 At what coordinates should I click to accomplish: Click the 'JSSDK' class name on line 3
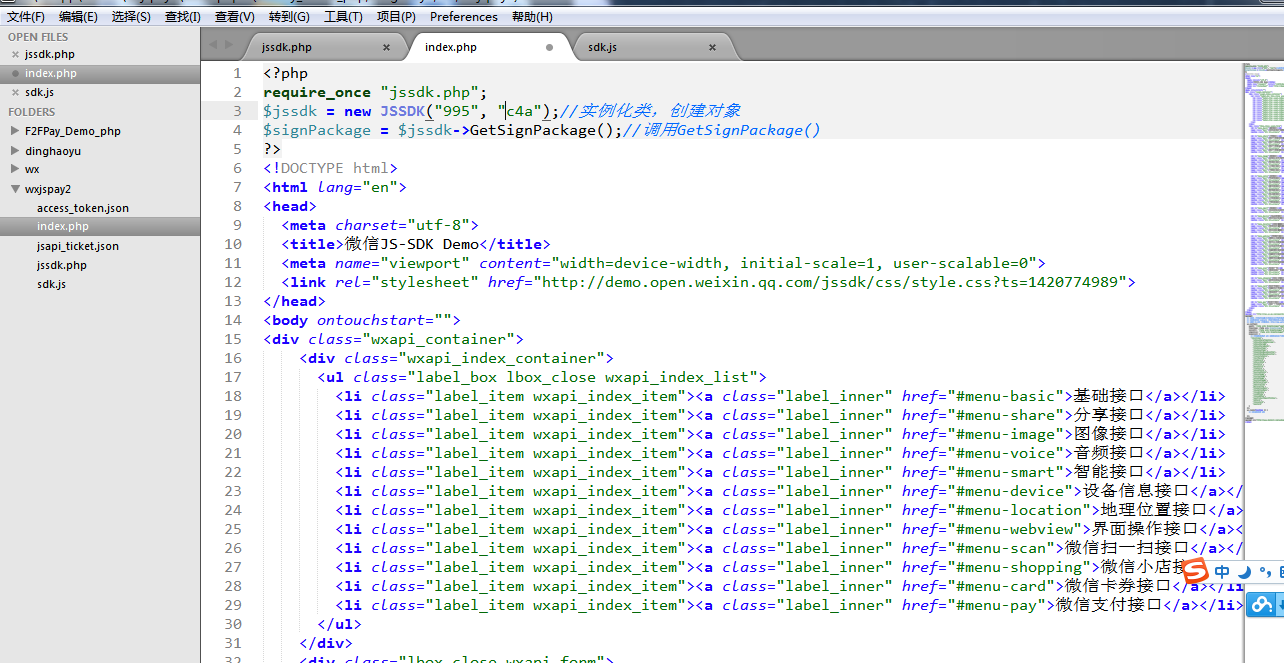click(x=402, y=111)
